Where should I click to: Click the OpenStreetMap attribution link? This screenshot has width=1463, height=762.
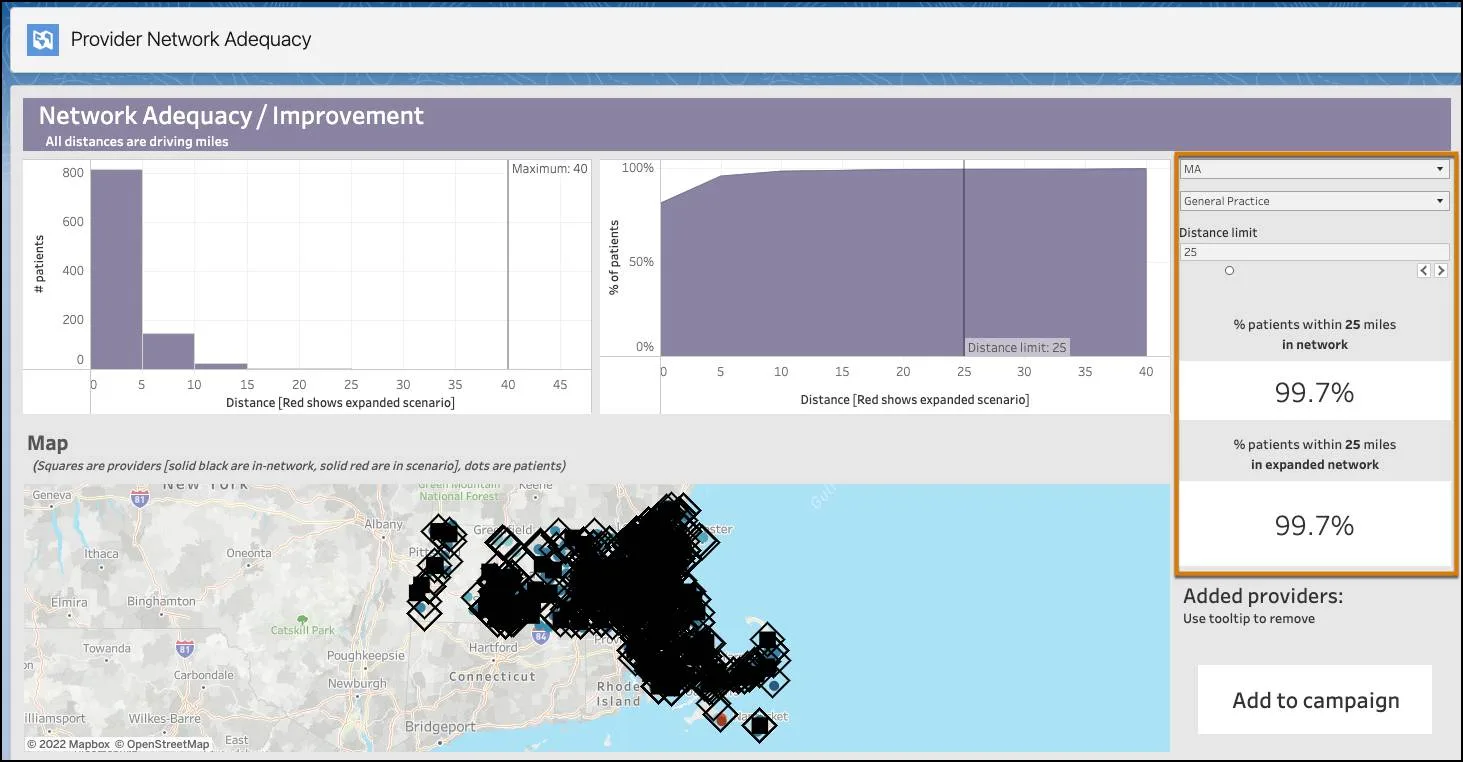[162, 744]
